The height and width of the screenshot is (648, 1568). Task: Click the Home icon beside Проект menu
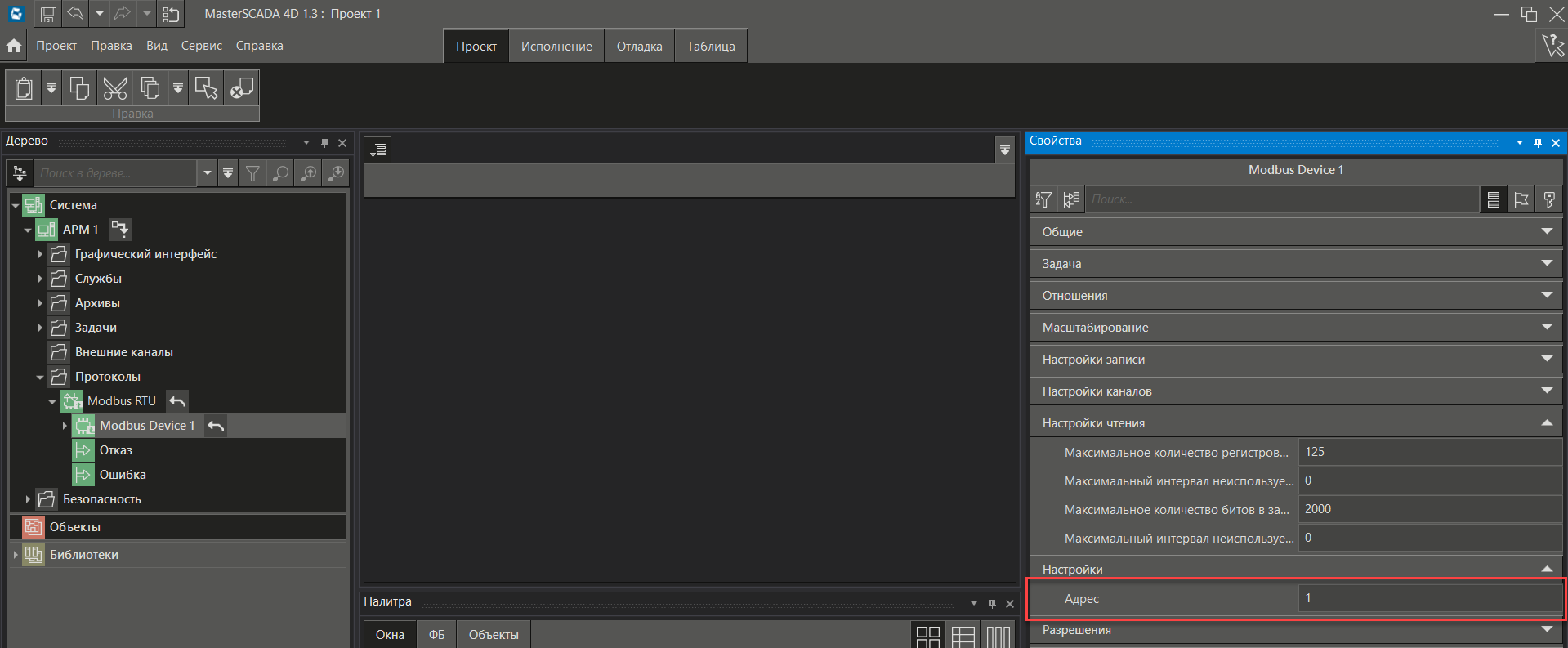pos(14,46)
